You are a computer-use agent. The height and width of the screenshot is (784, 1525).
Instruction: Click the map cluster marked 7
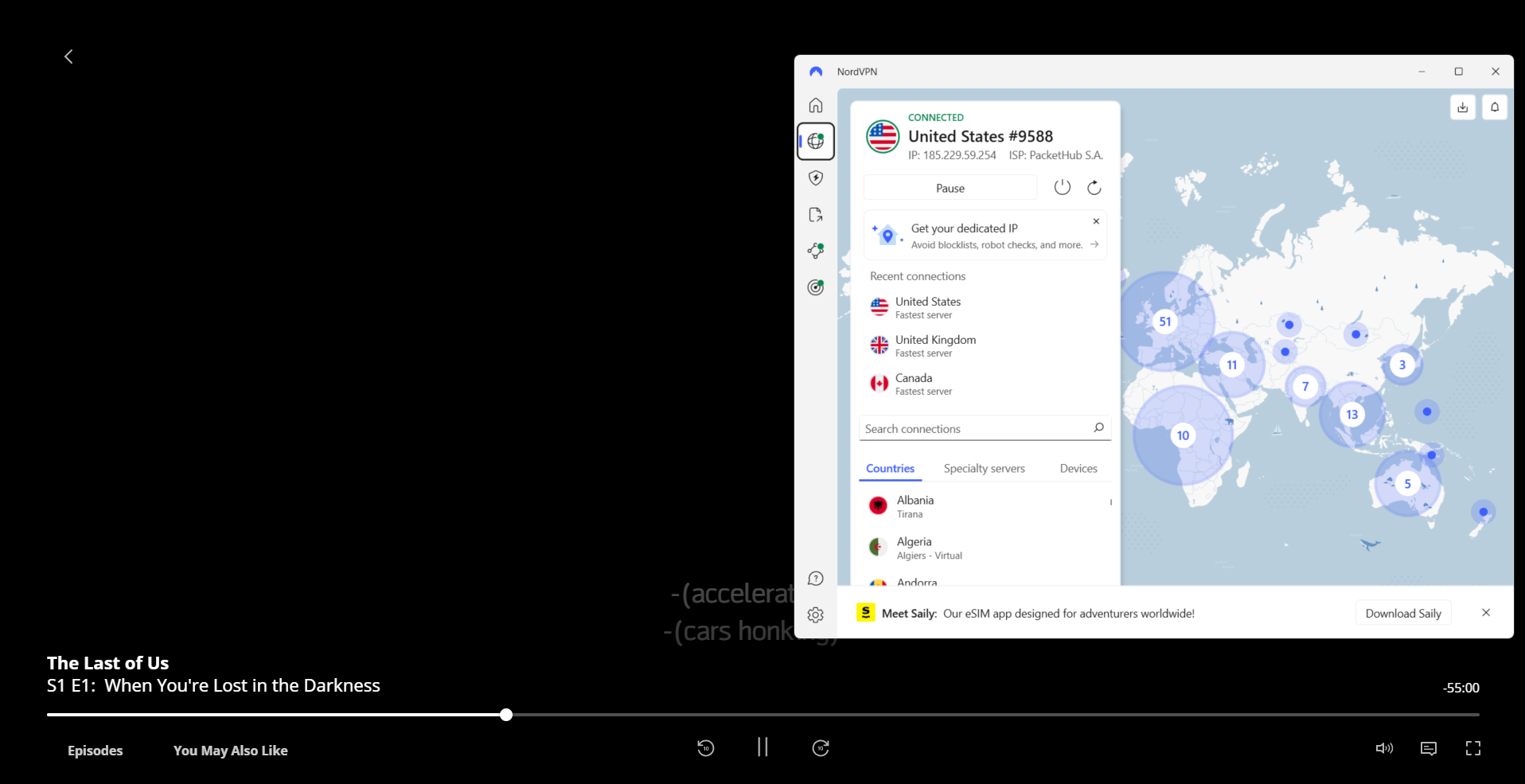pos(1305,387)
